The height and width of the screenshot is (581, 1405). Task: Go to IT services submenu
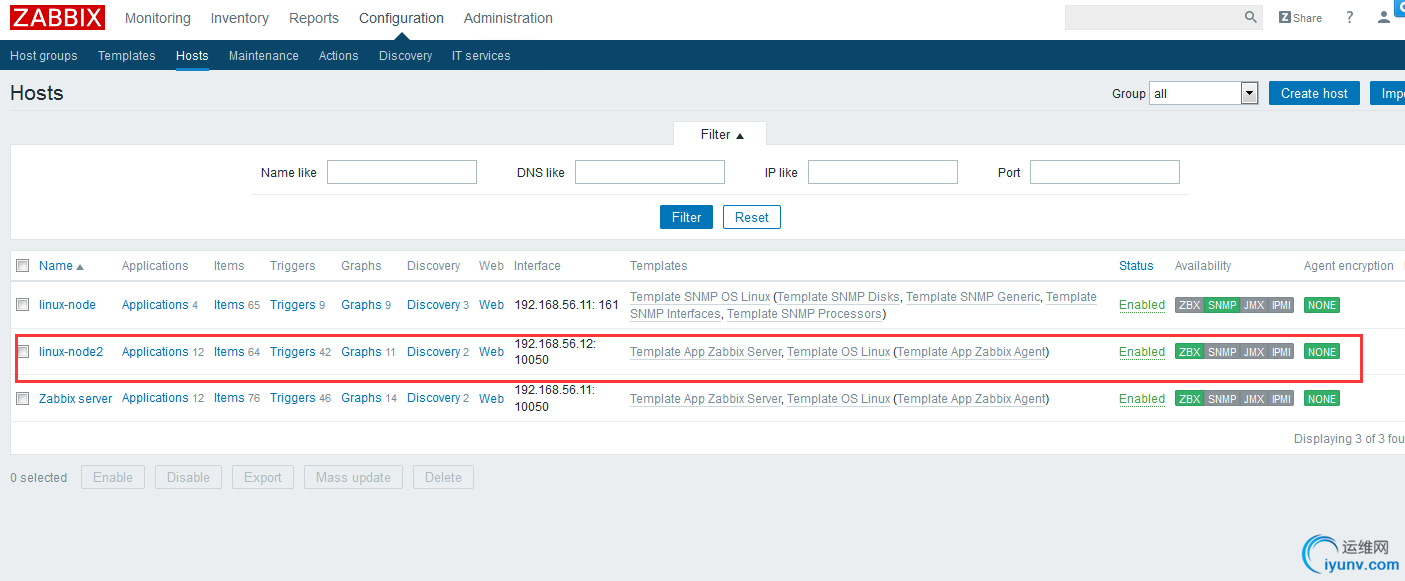[481, 56]
